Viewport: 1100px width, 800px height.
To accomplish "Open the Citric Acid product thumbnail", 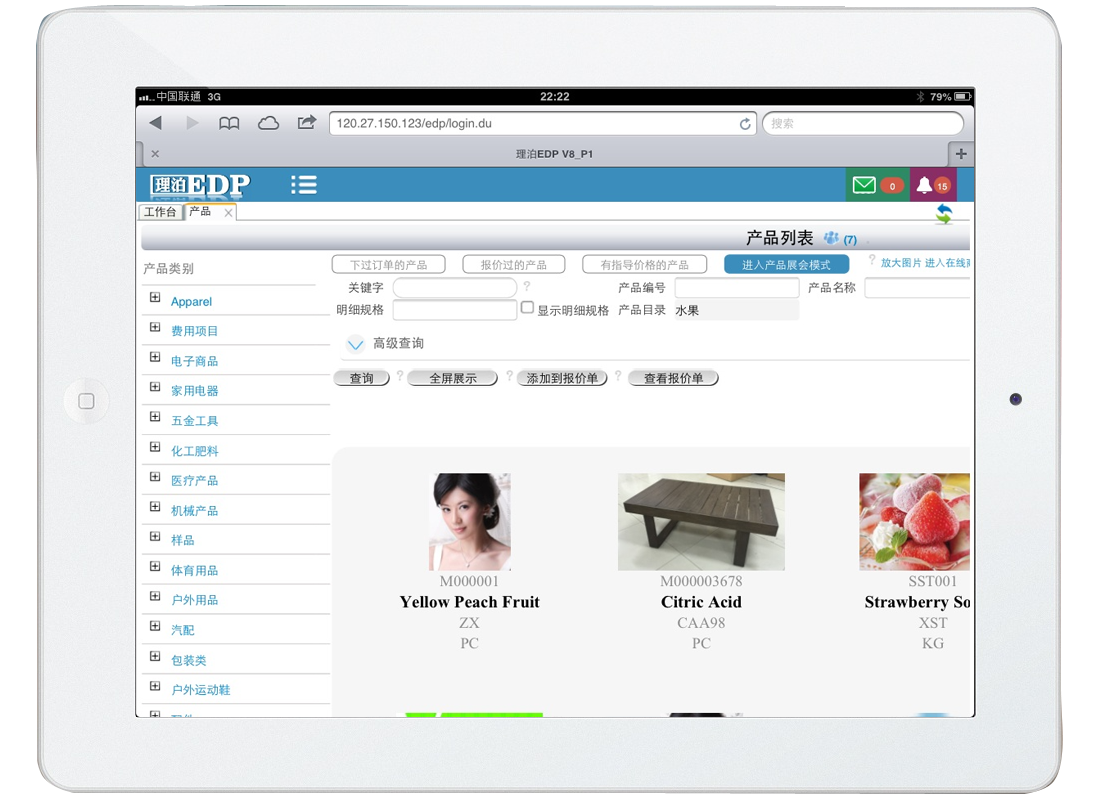I will pos(701,522).
